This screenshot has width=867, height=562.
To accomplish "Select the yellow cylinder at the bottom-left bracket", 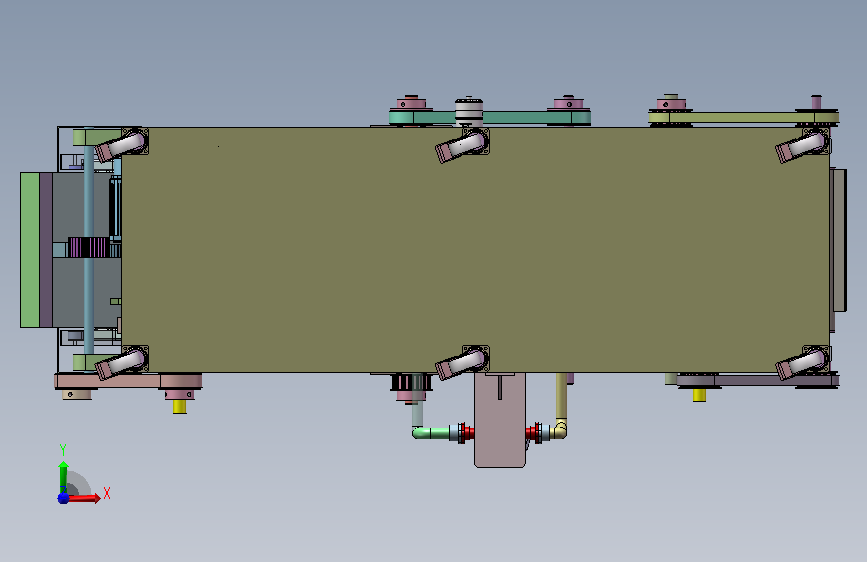I will [x=180, y=407].
